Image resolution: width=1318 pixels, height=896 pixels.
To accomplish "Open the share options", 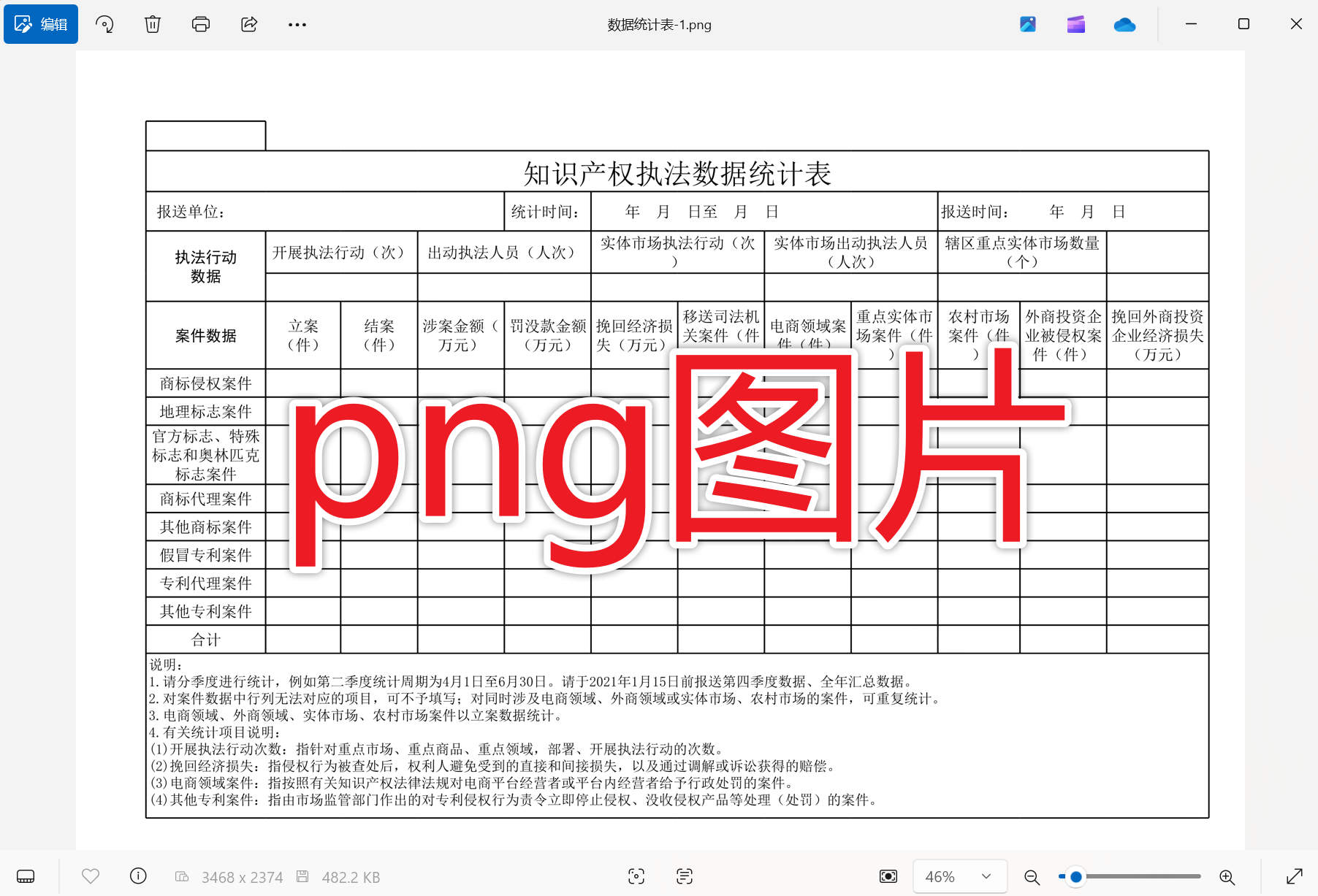I will click(248, 24).
